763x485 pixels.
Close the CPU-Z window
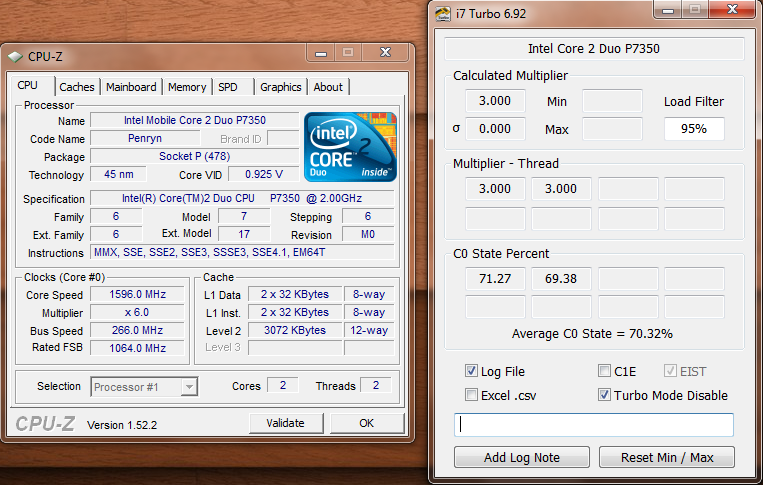click(x=385, y=53)
